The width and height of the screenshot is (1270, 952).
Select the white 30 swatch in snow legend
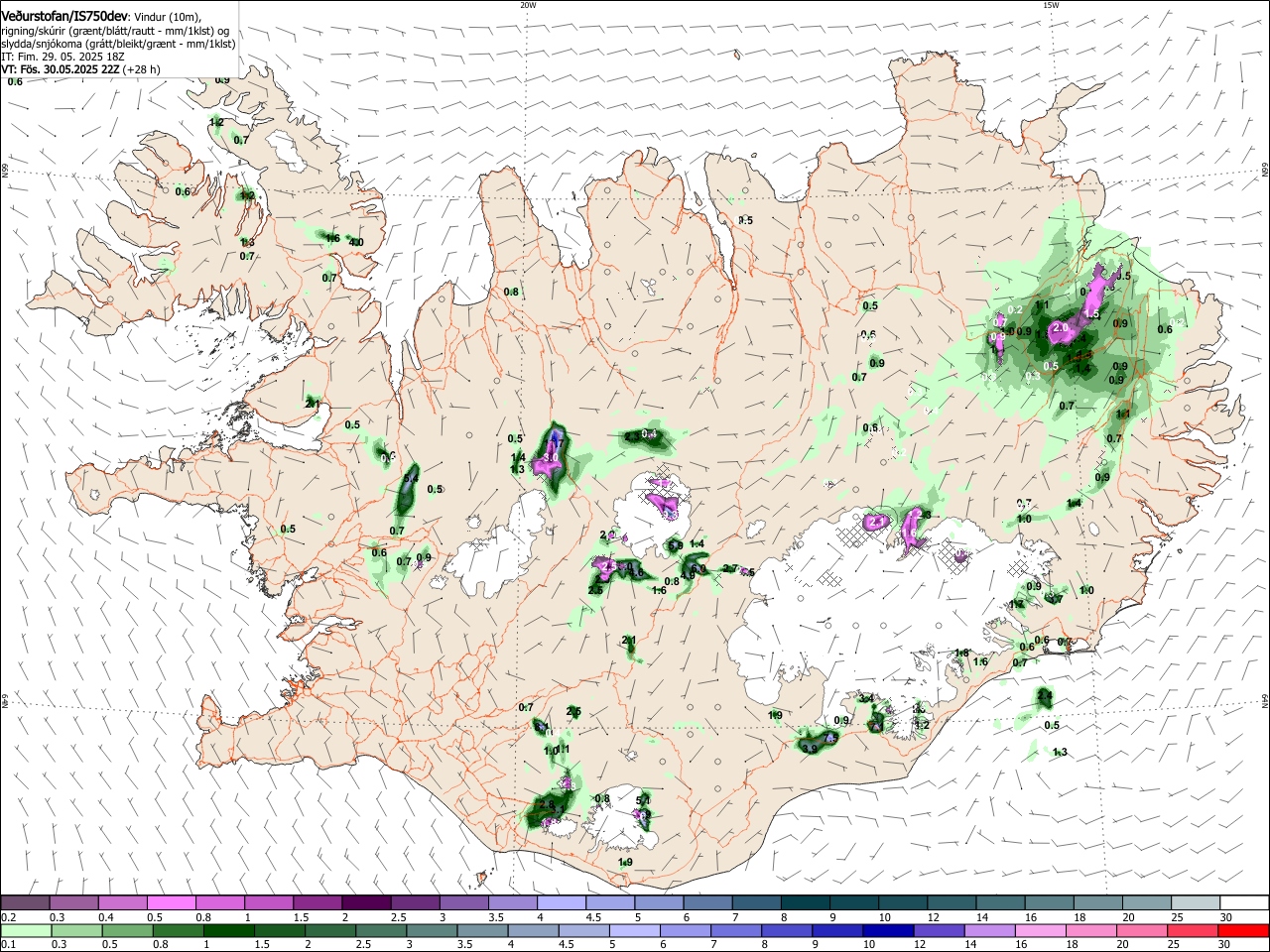pyautogui.click(x=1242, y=902)
